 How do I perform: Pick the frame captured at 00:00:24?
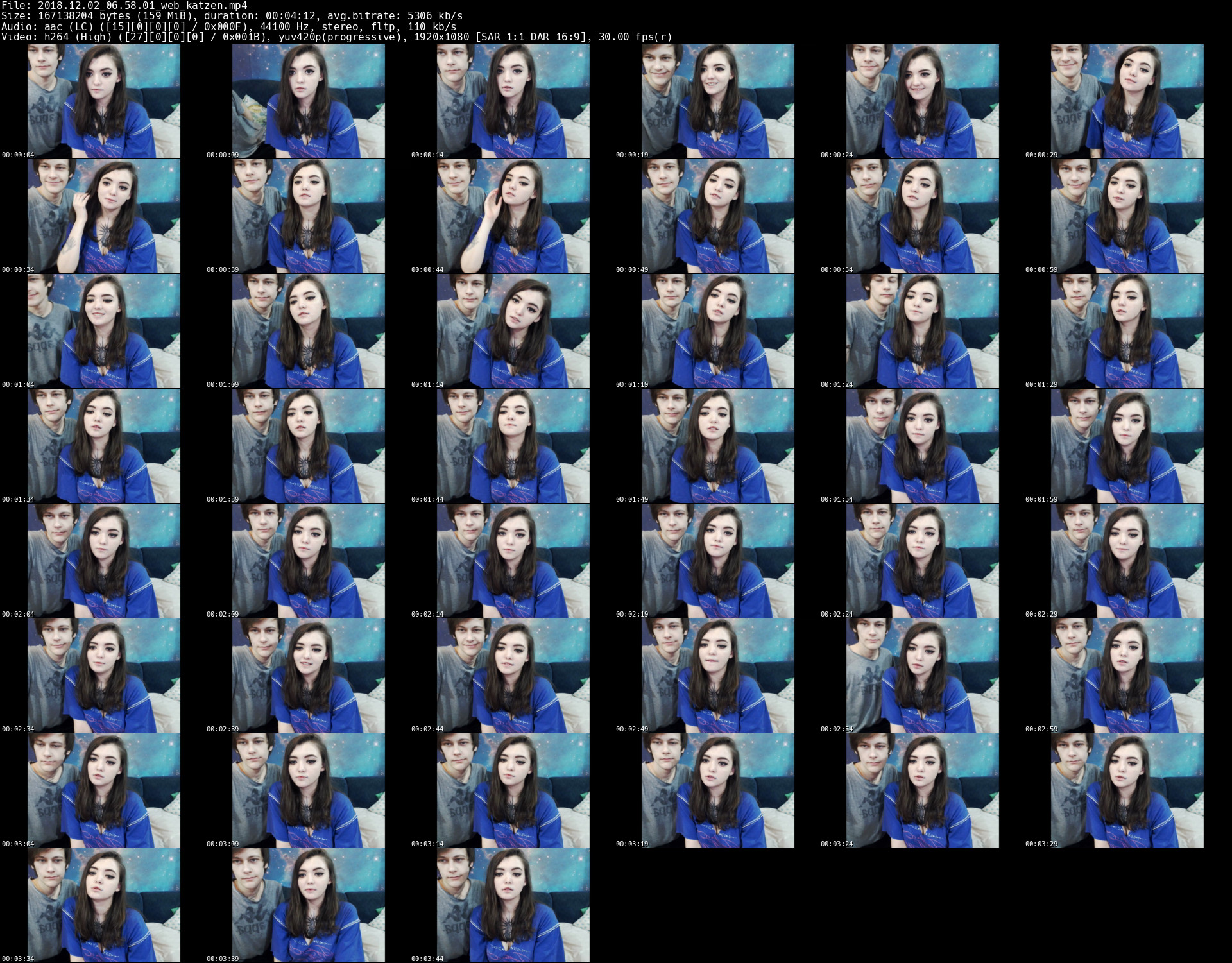coord(923,101)
